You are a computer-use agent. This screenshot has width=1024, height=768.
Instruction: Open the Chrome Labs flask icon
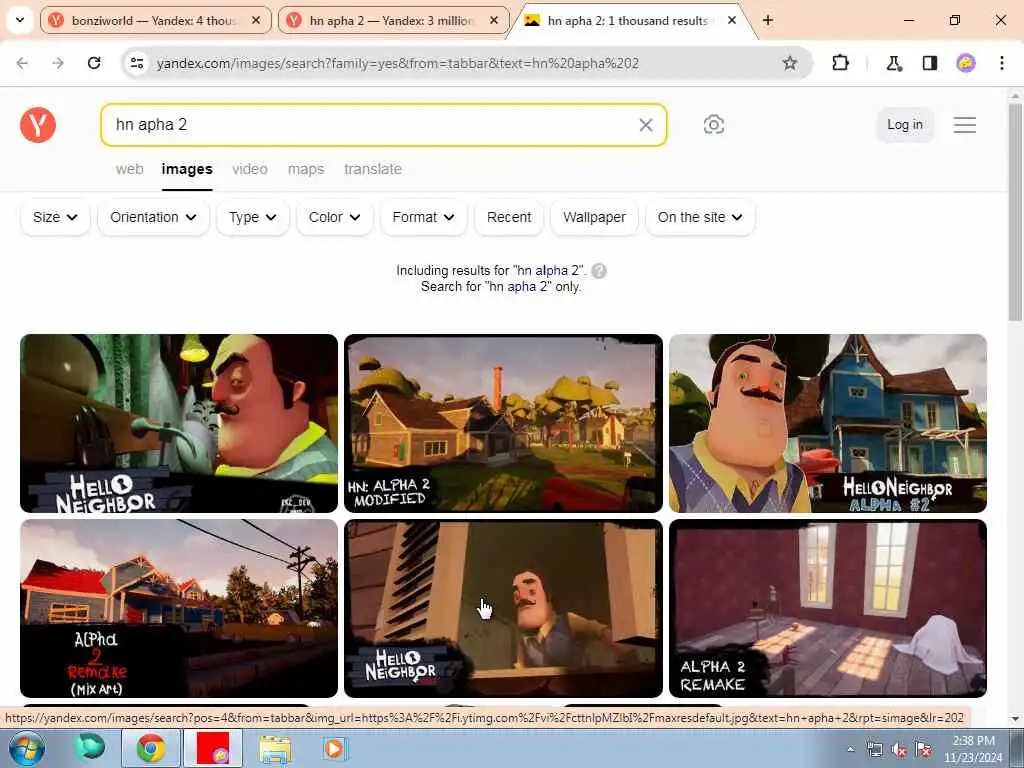coord(893,63)
